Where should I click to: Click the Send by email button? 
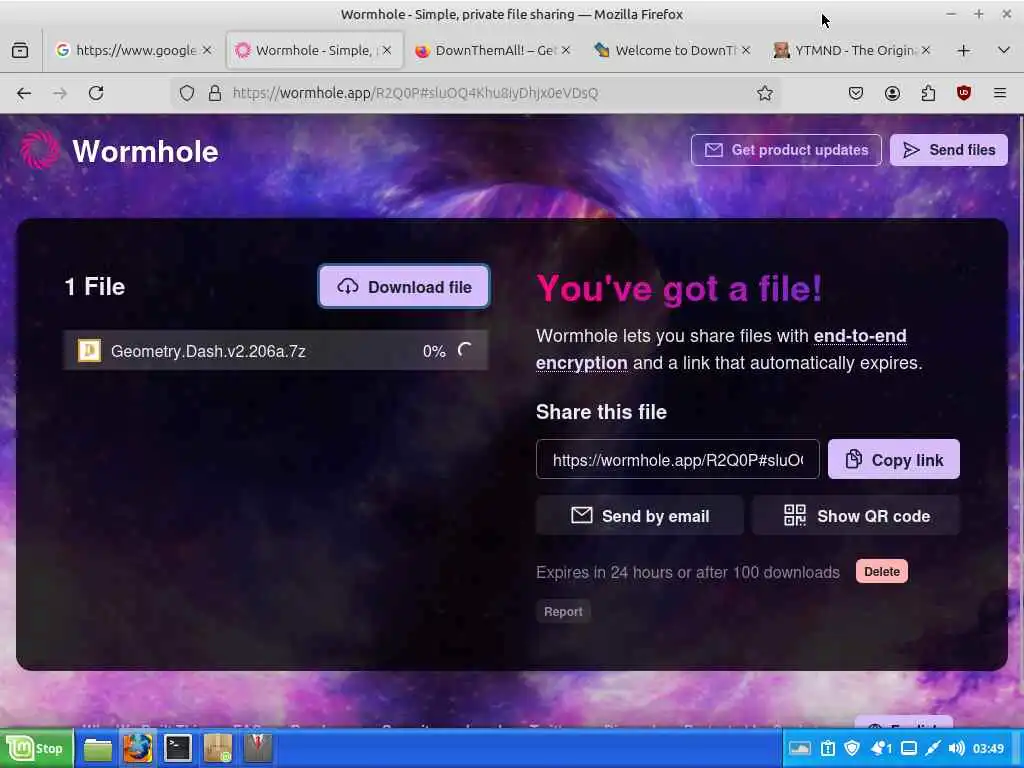coord(639,516)
